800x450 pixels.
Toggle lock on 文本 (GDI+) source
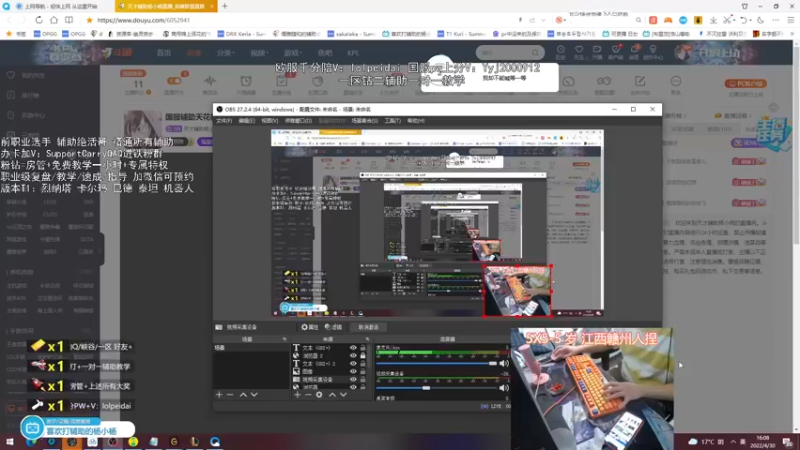point(363,348)
